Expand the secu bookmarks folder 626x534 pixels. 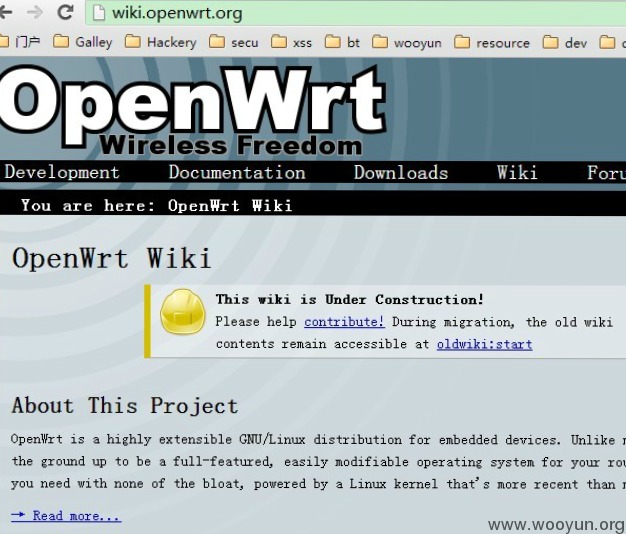tap(234, 42)
